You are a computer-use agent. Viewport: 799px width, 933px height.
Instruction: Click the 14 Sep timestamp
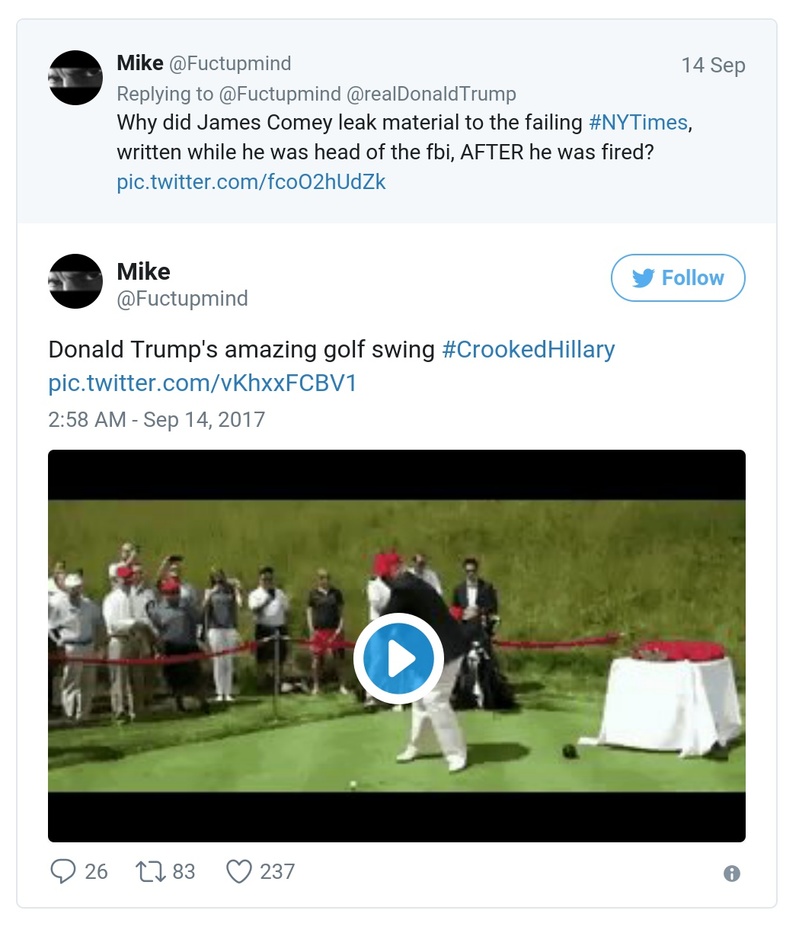click(713, 66)
